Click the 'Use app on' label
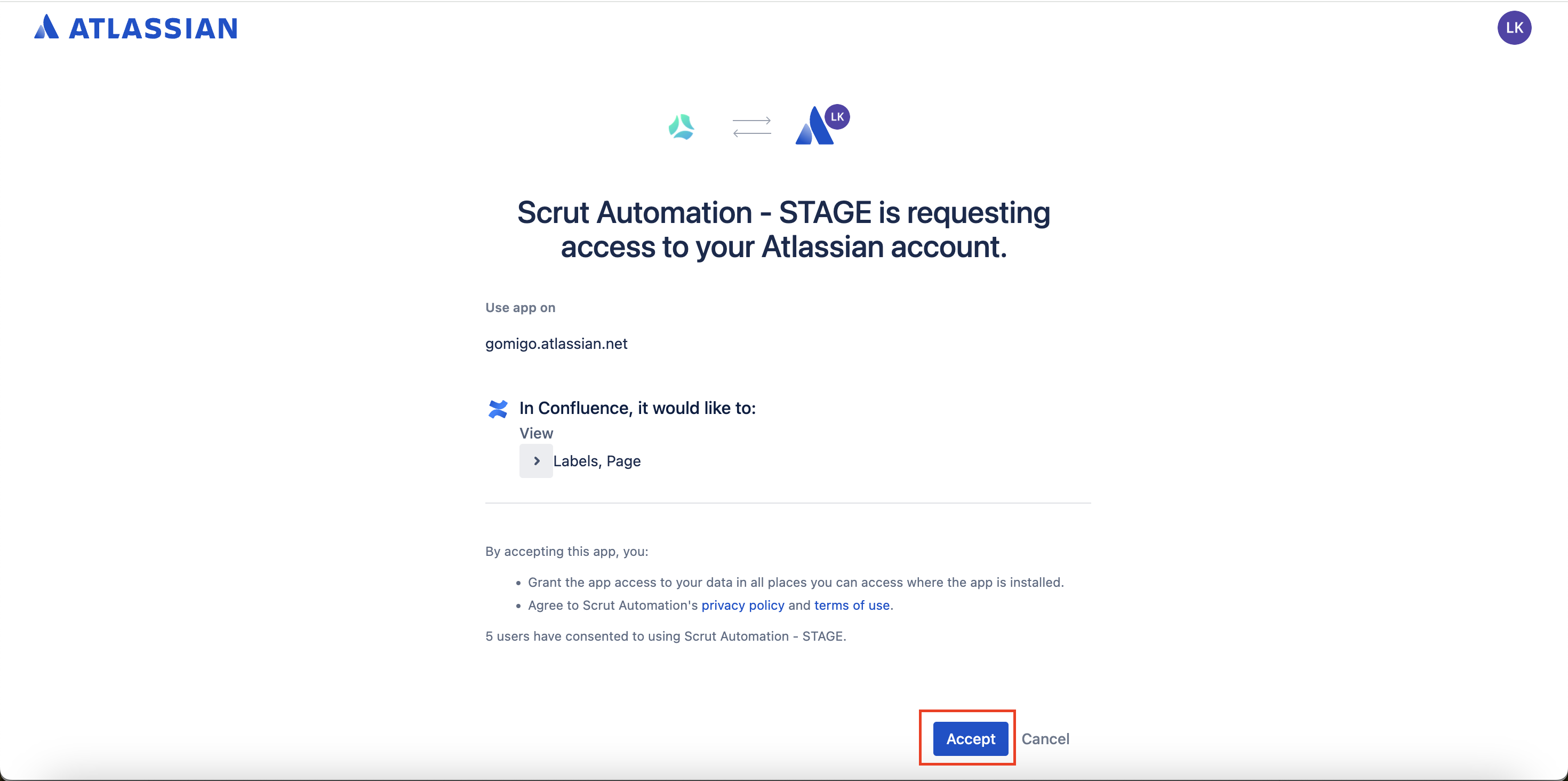Screen dimensions: 1568x781 [520, 307]
